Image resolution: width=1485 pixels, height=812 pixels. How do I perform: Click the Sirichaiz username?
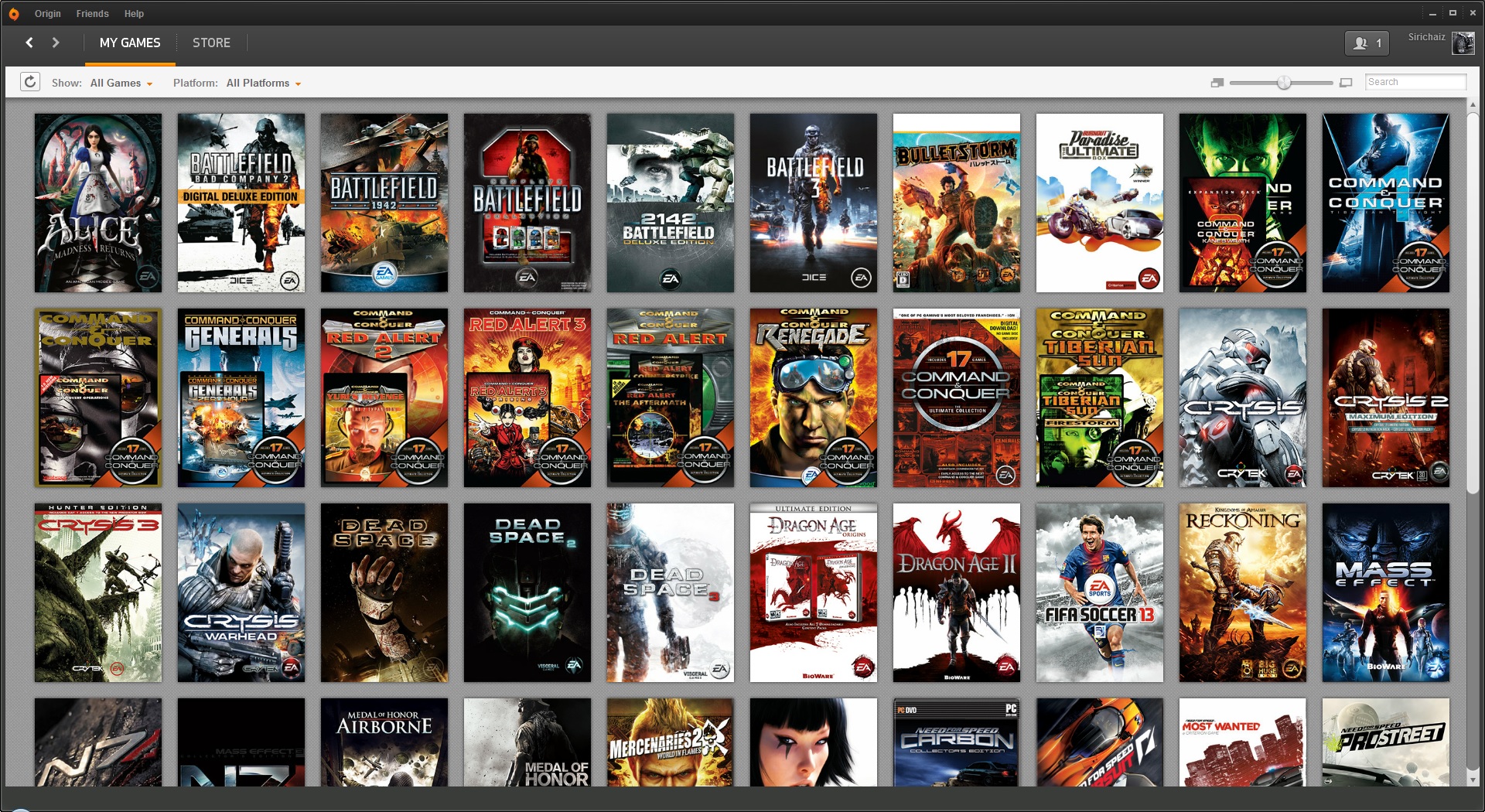tap(1426, 37)
